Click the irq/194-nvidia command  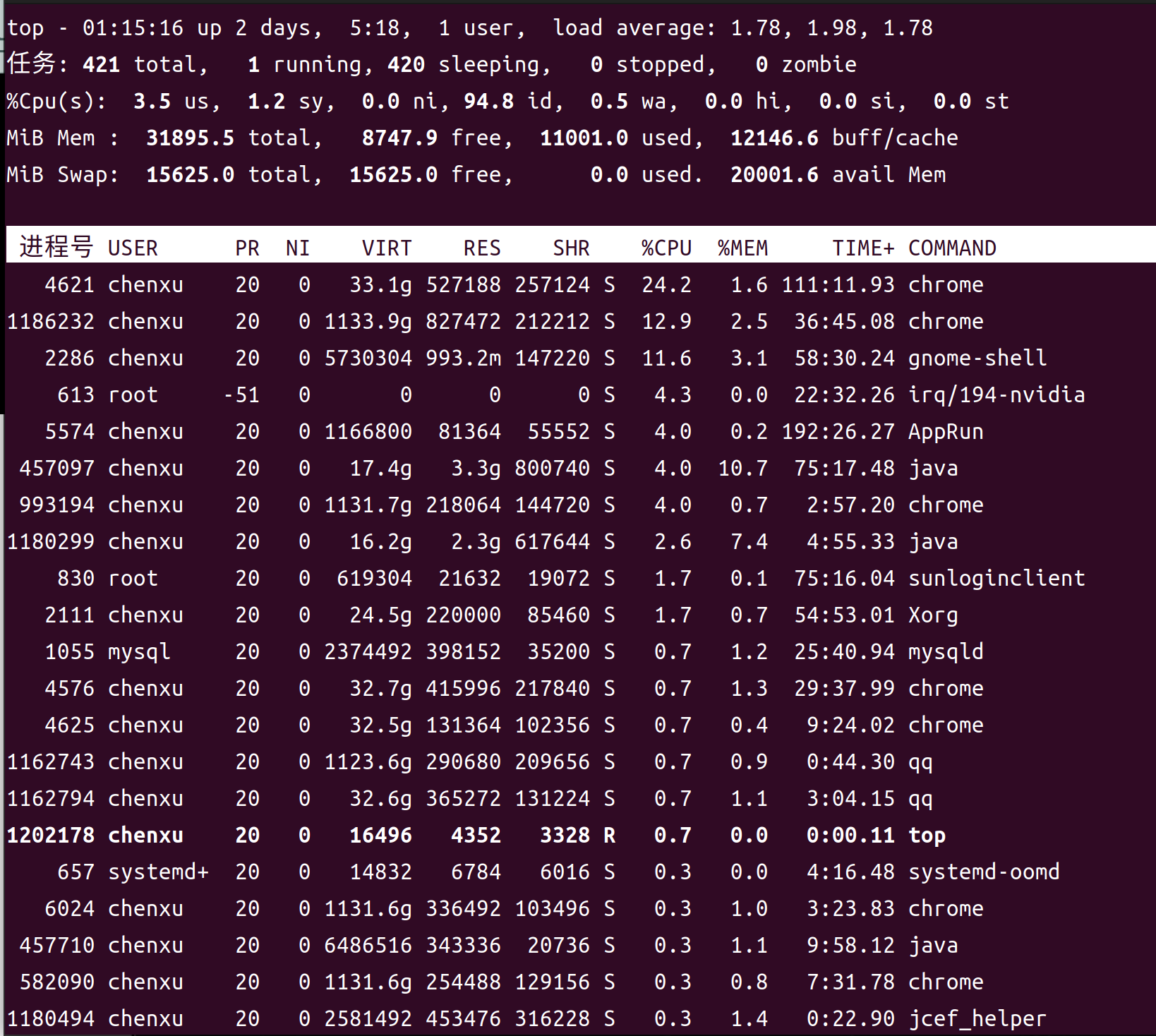pyautogui.click(x=997, y=394)
